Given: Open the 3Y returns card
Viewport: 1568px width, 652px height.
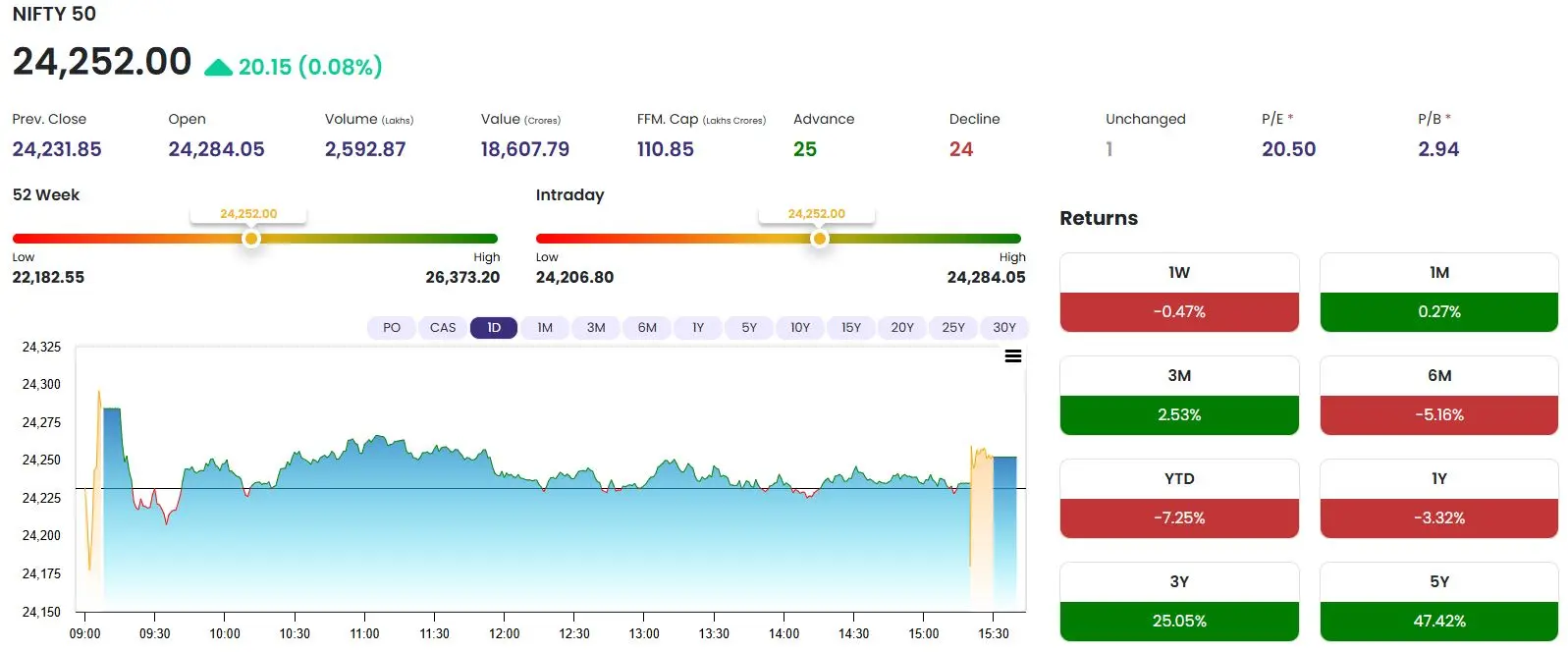Looking at the screenshot, I should pyautogui.click(x=1179, y=602).
